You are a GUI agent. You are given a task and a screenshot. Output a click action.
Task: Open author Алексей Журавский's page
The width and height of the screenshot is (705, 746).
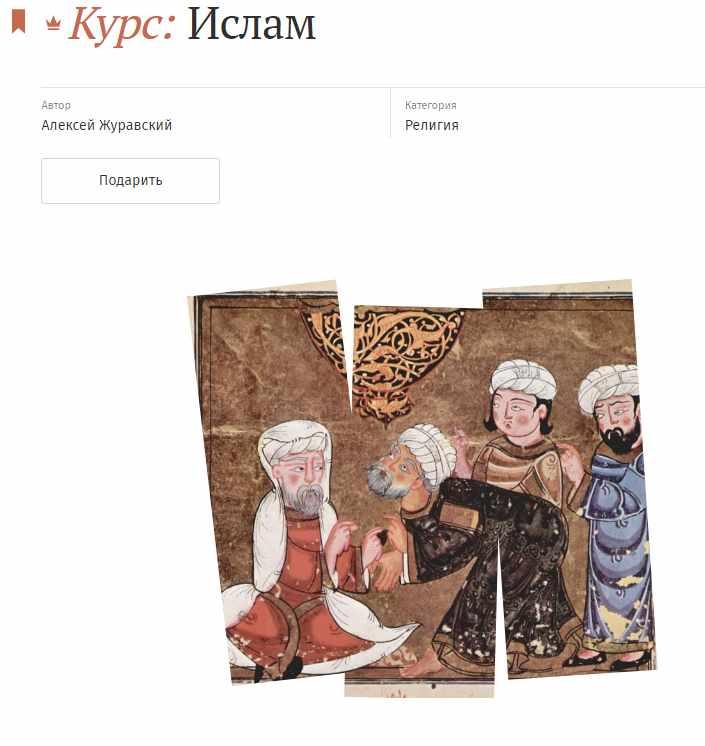coord(107,125)
